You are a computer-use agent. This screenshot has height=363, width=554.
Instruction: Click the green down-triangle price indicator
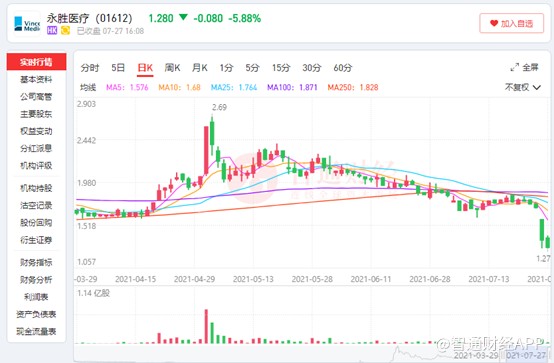183,17
